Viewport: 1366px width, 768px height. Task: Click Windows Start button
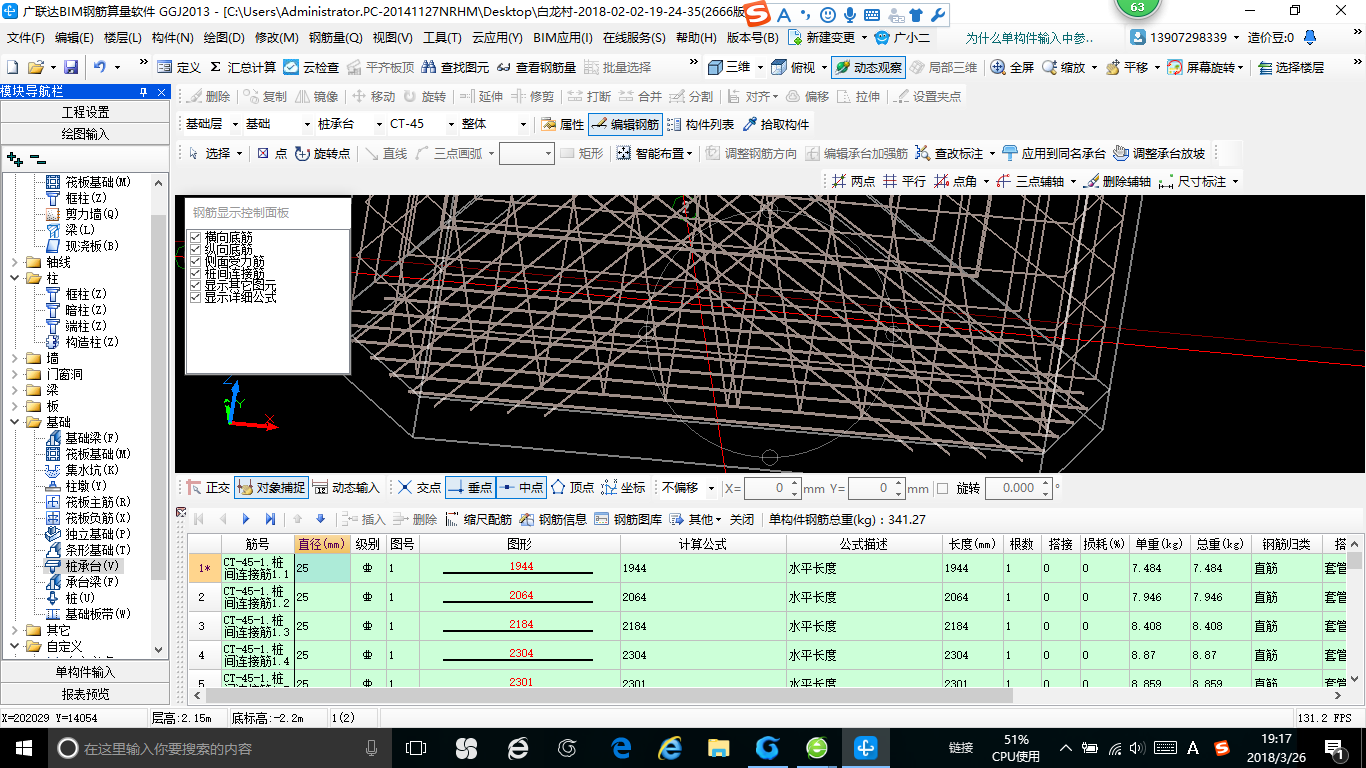coord(23,748)
